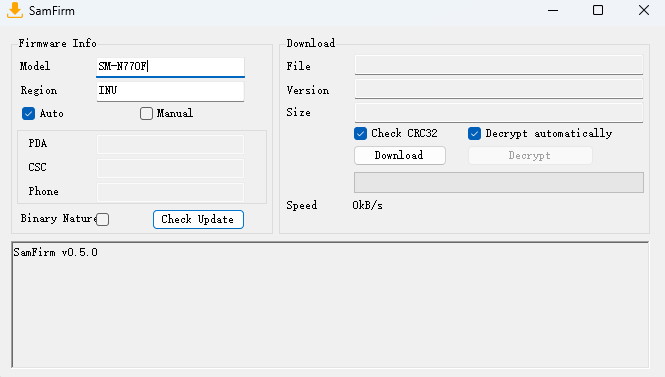Click the greyed-out Decrypt button
This screenshot has width=665, height=377.
[x=530, y=155]
